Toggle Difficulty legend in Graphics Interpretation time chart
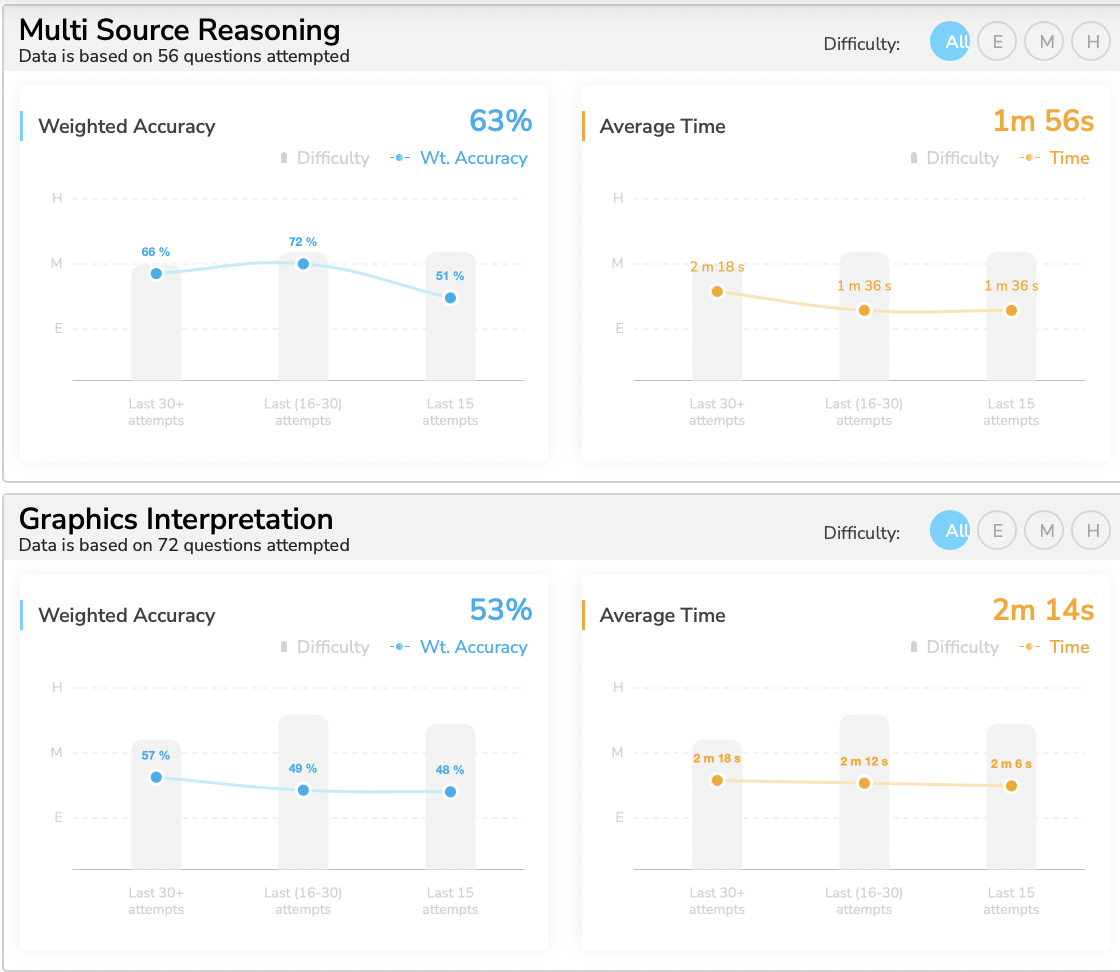 pos(954,647)
